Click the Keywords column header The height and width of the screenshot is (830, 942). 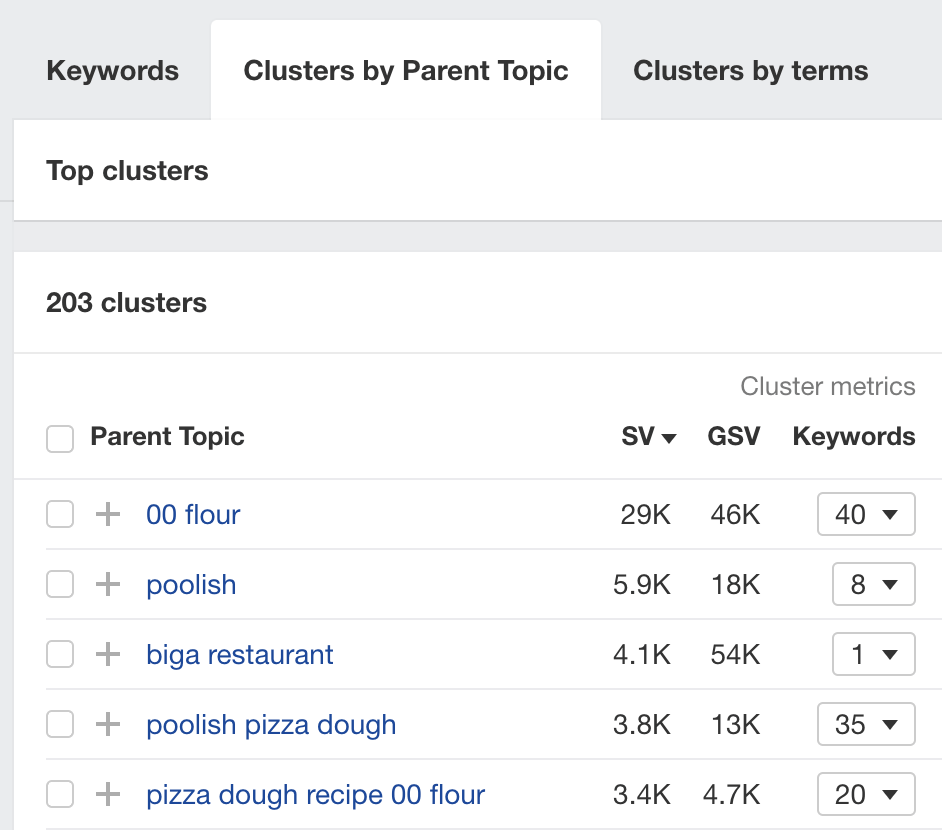[x=853, y=437]
